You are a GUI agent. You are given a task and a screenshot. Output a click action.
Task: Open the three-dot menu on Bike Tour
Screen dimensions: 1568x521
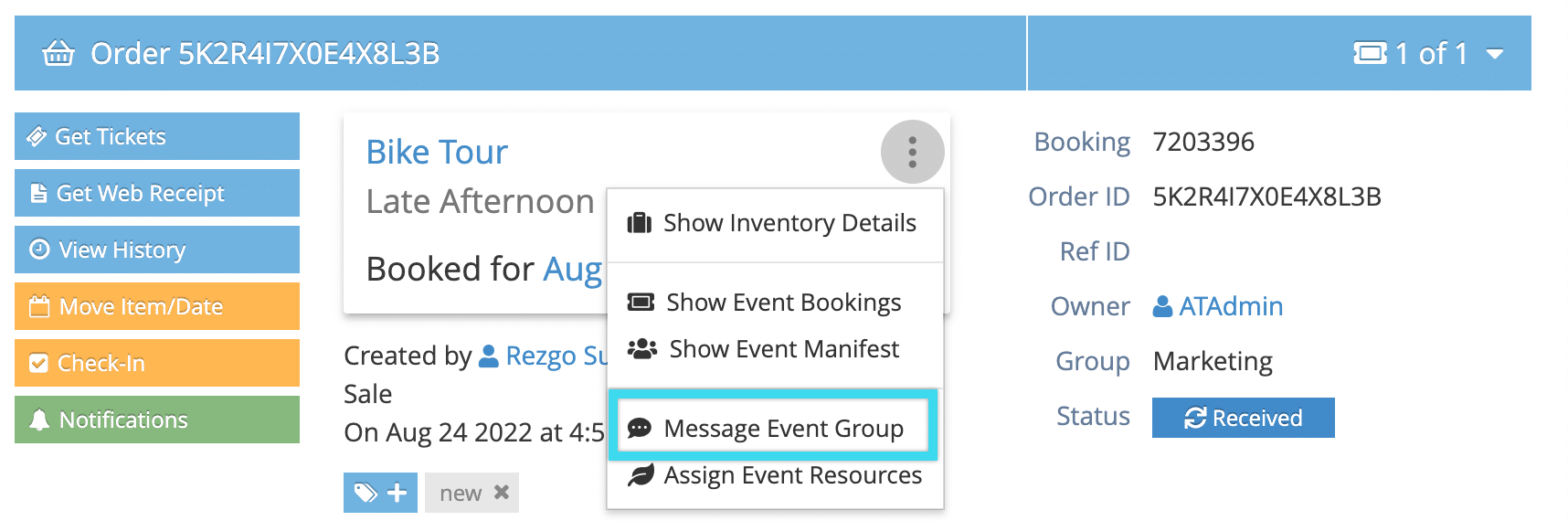[912, 152]
